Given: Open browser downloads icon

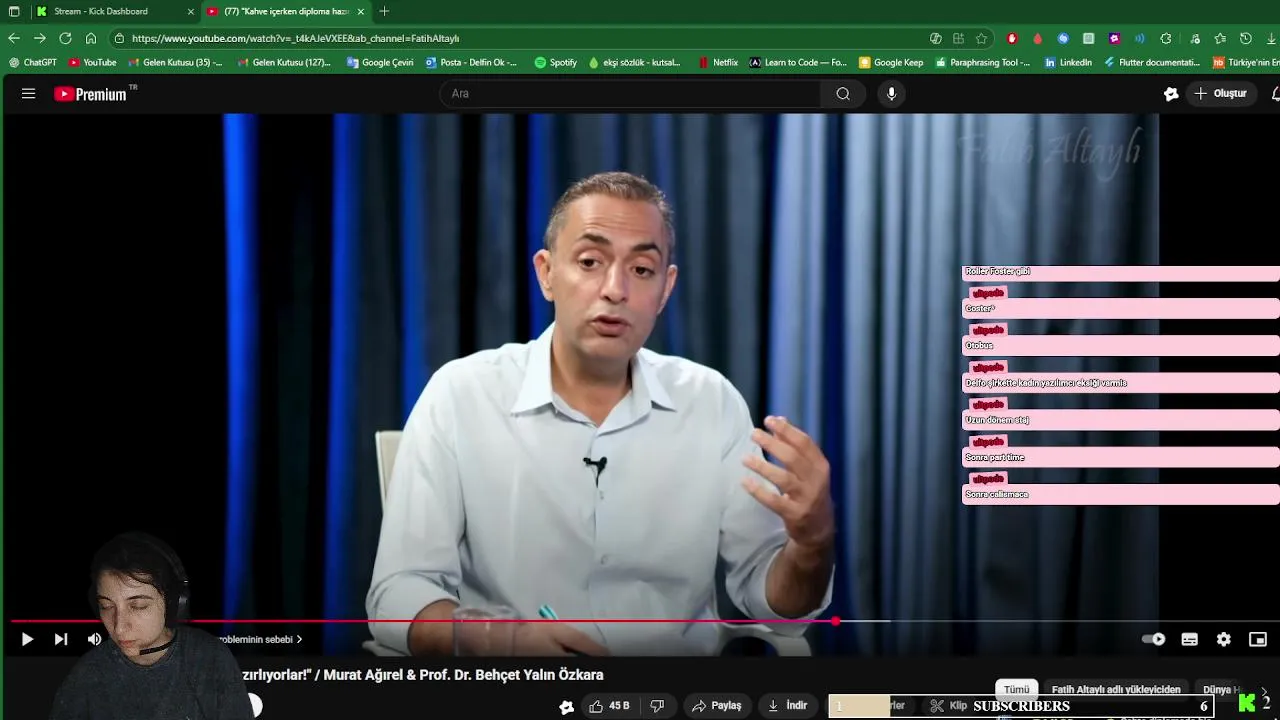Looking at the screenshot, I should [x=1271, y=38].
